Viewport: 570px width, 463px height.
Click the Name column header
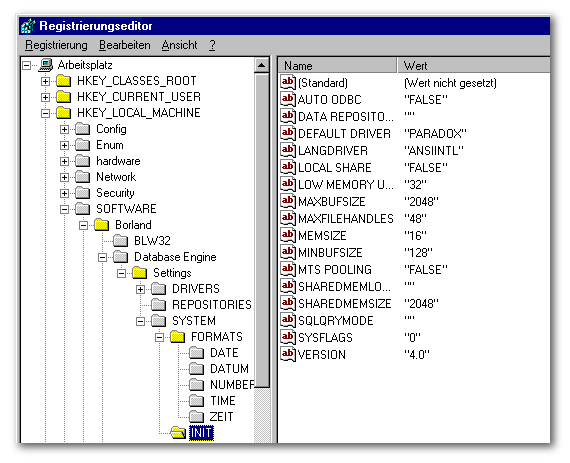337,65
